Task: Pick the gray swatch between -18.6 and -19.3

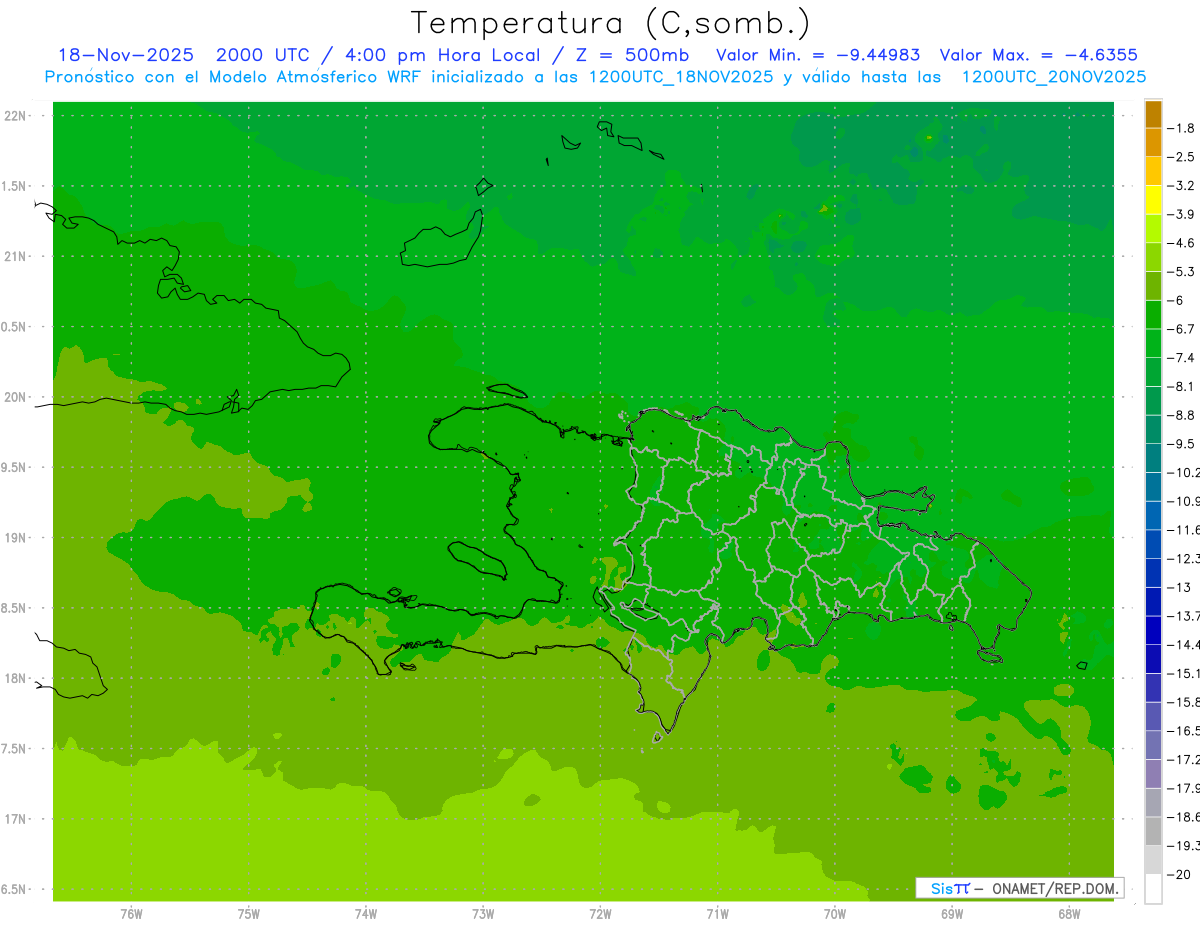Action: click(x=1153, y=831)
